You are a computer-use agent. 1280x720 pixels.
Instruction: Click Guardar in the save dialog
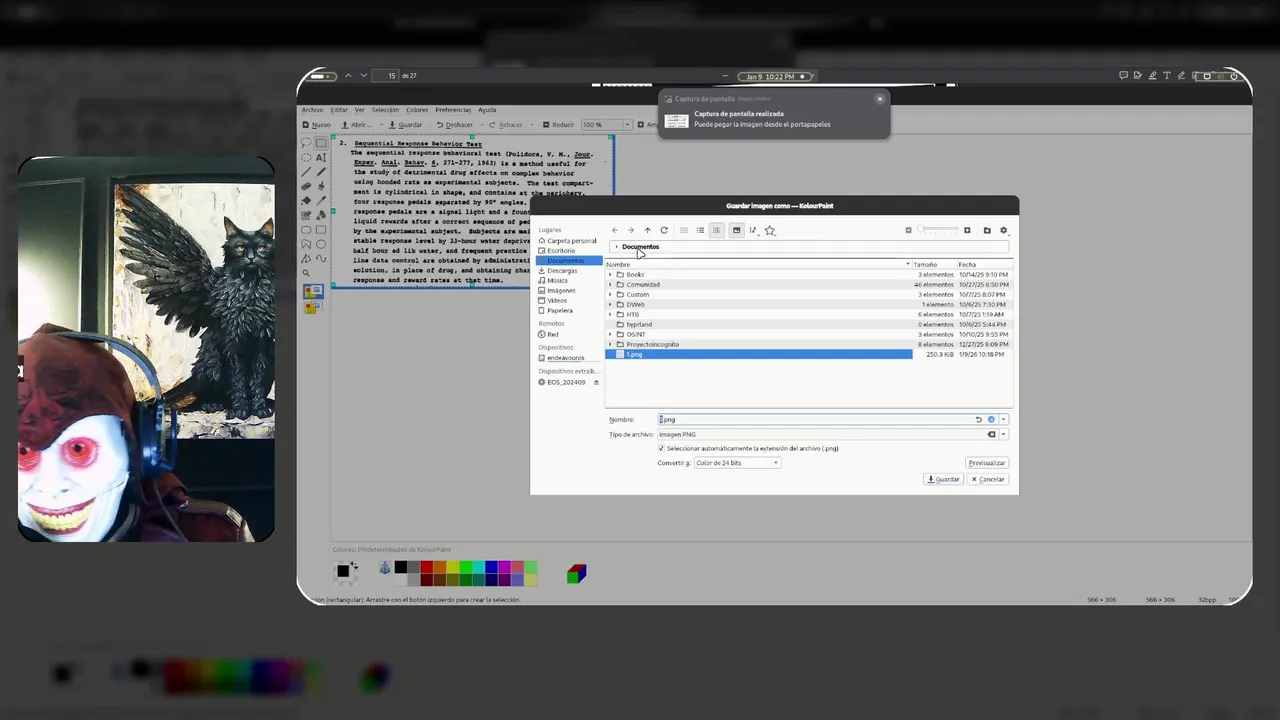point(943,479)
